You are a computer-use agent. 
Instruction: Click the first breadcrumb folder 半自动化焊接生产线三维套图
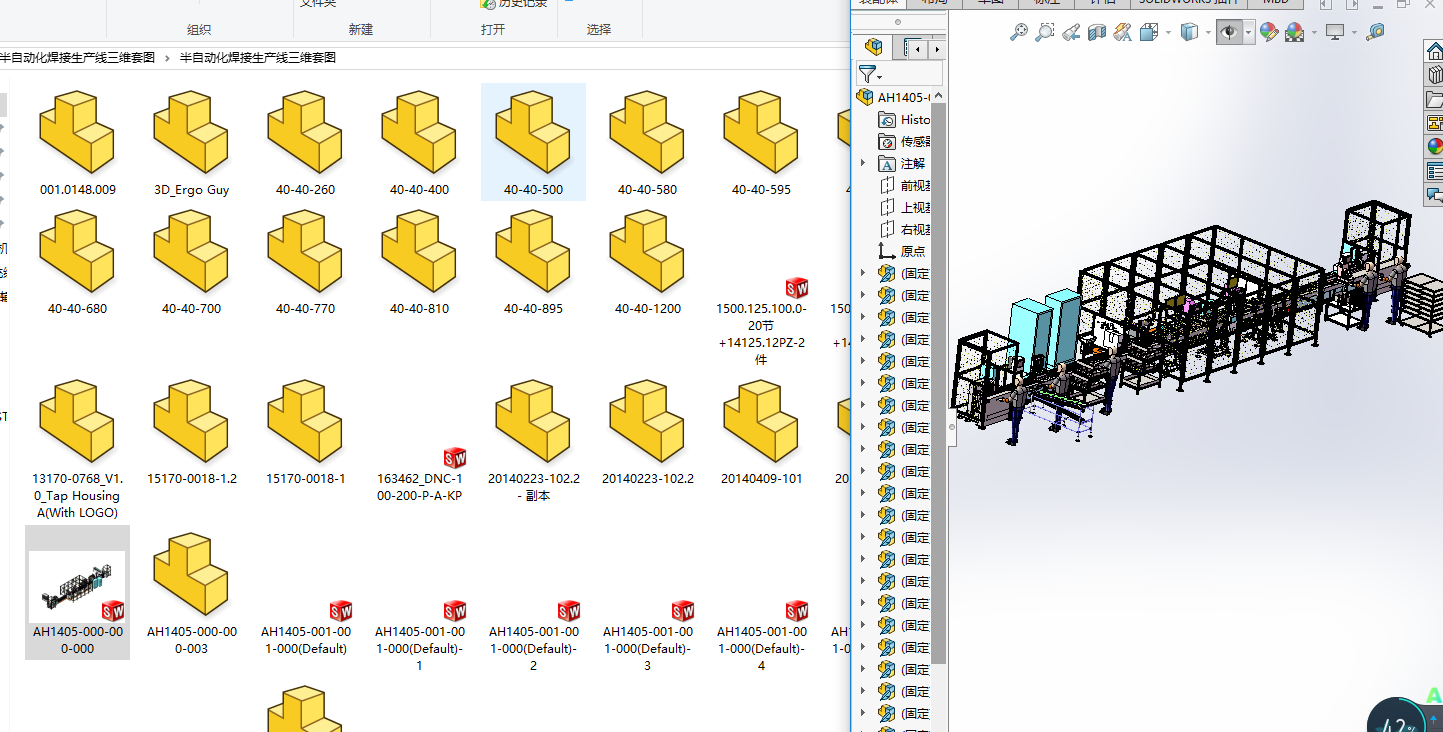click(x=78, y=58)
